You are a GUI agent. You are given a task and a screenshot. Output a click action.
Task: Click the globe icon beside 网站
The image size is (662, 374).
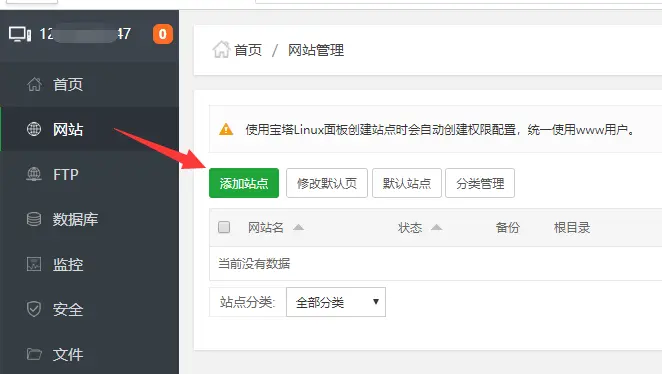click(34, 129)
